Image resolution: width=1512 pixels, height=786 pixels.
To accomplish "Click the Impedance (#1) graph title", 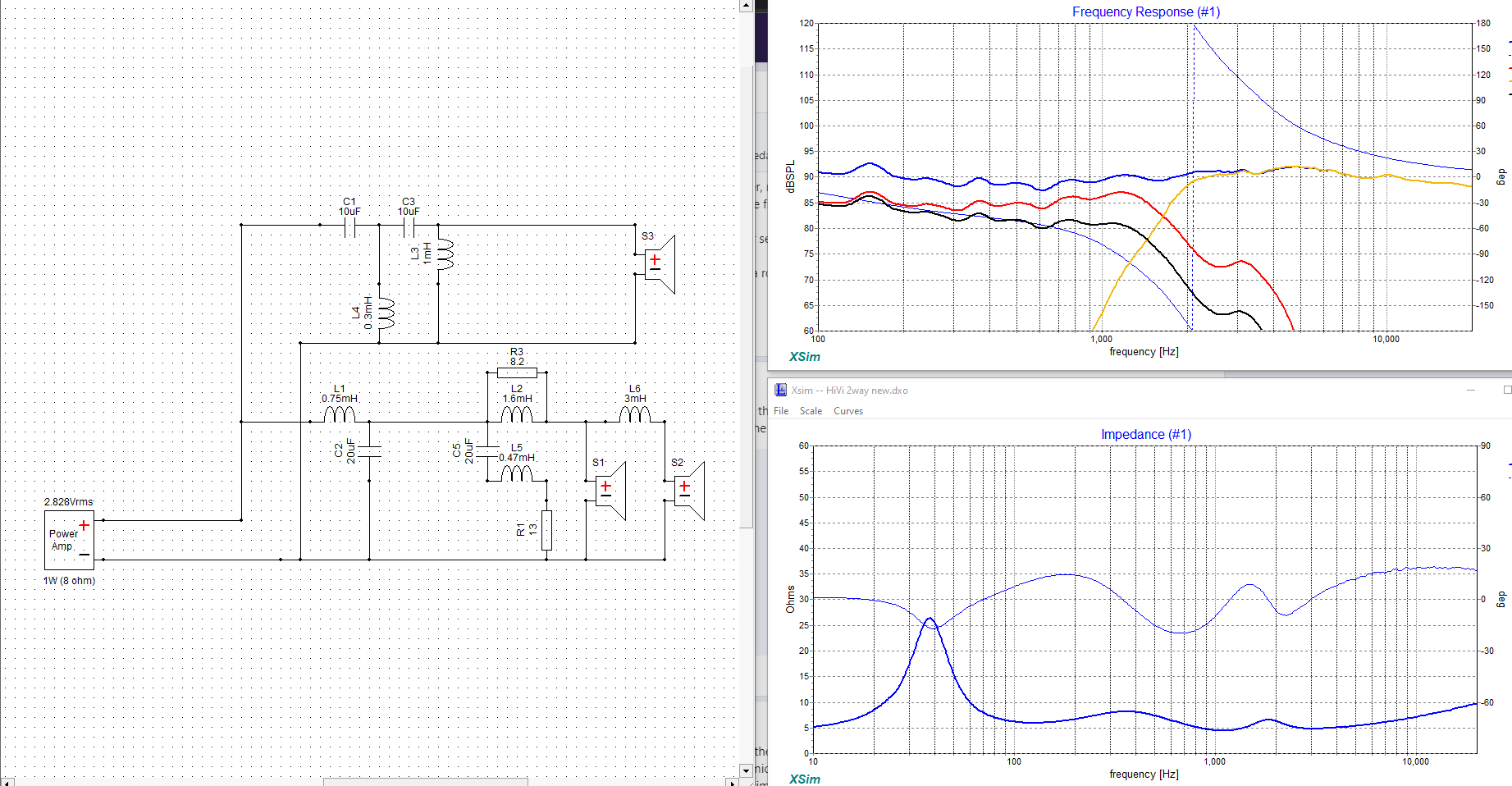I will (1145, 434).
